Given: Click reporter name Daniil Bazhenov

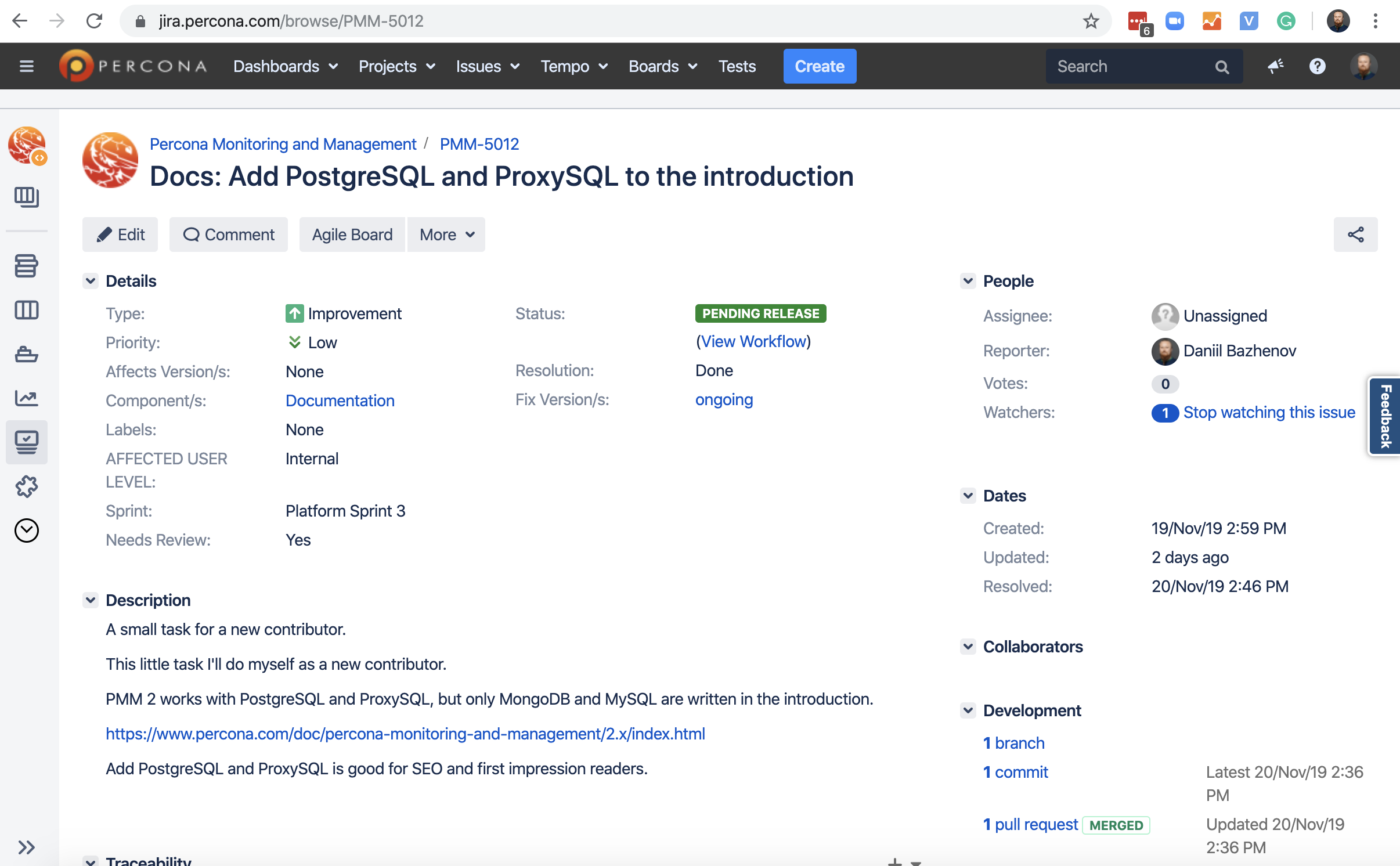Looking at the screenshot, I should pos(1239,351).
